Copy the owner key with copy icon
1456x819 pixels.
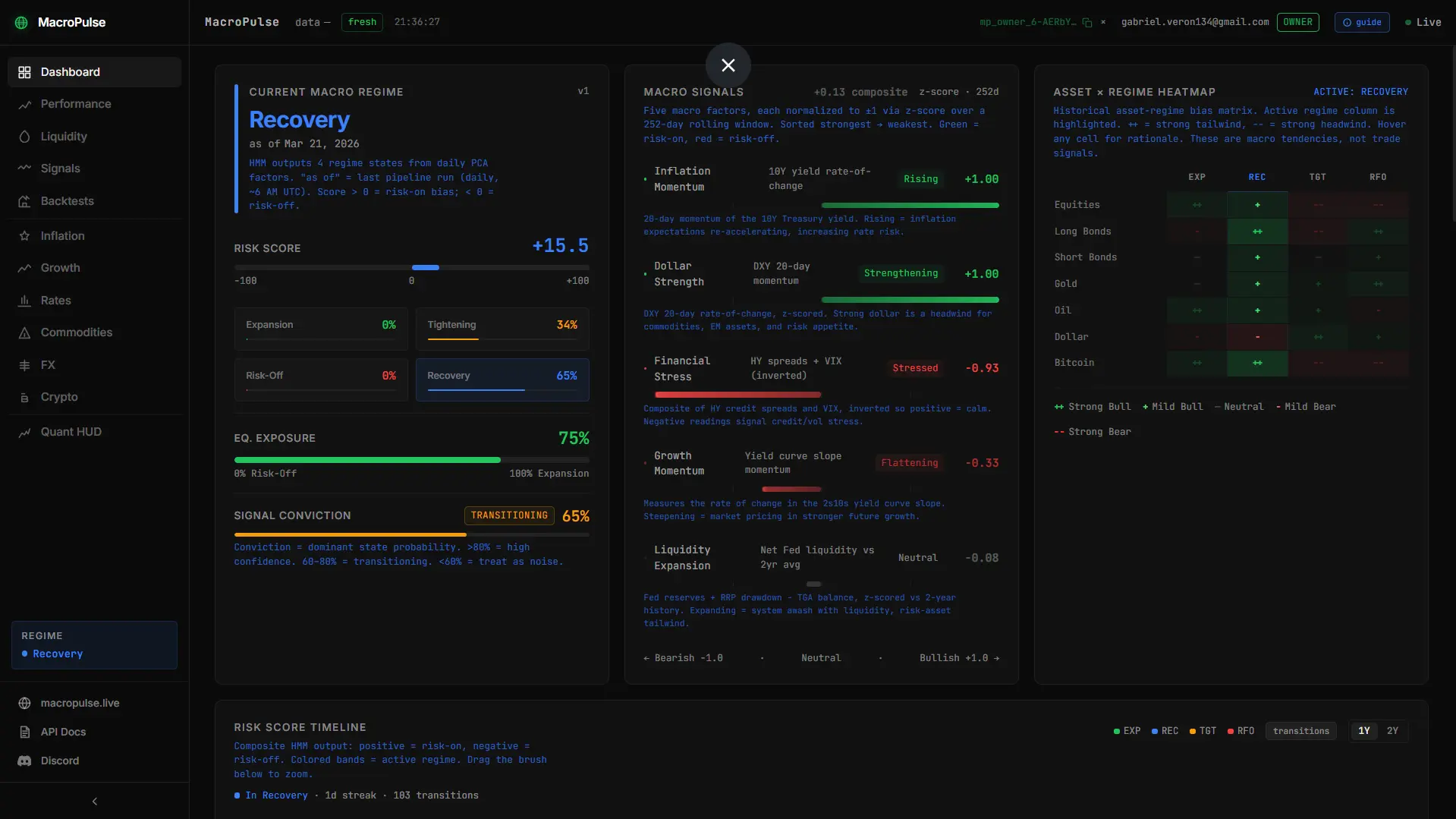[1087, 23]
